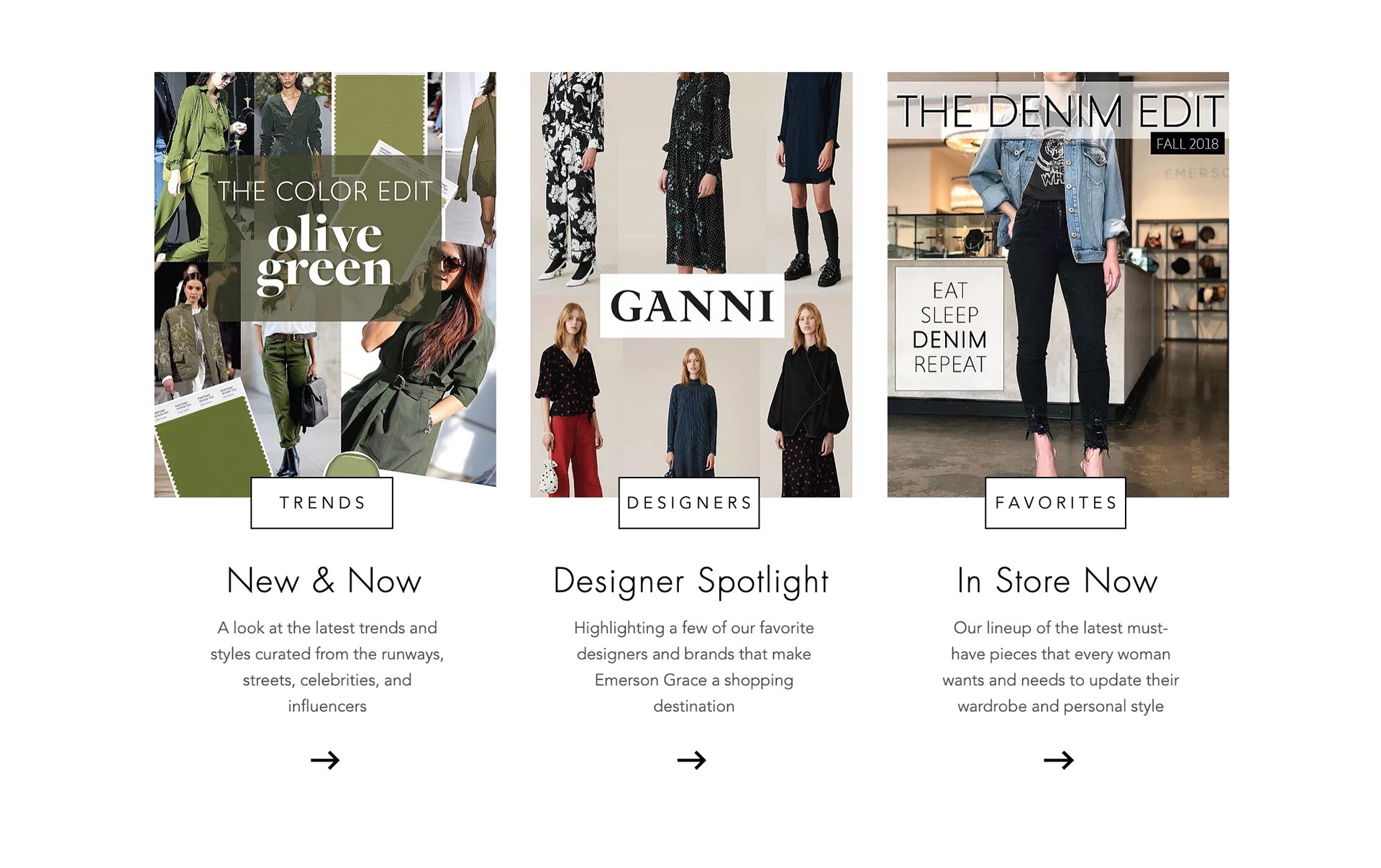Click the Eat Sleep Denim Repeat sign

click(x=949, y=329)
